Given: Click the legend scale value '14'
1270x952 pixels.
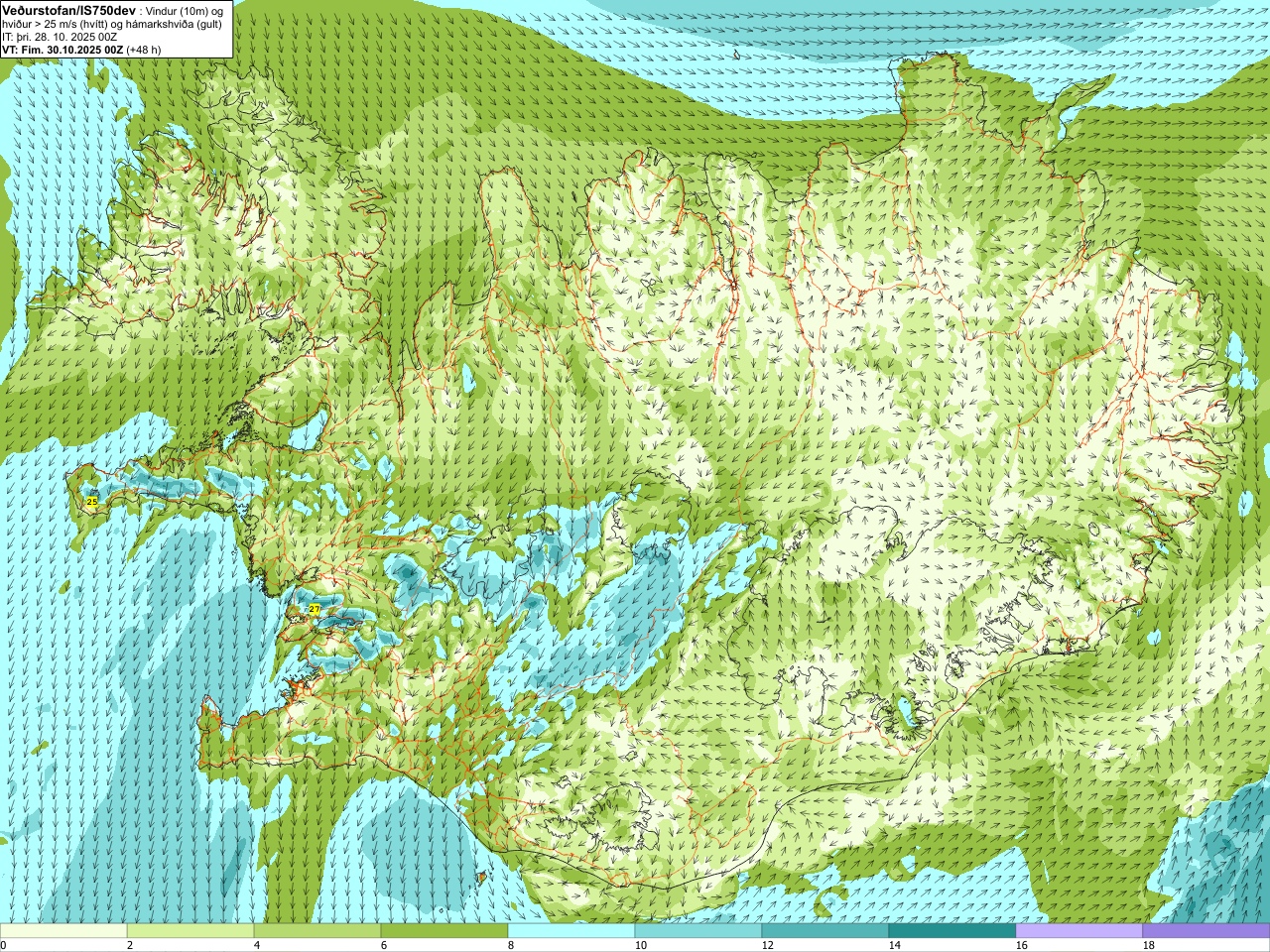Looking at the screenshot, I should point(894,945).
